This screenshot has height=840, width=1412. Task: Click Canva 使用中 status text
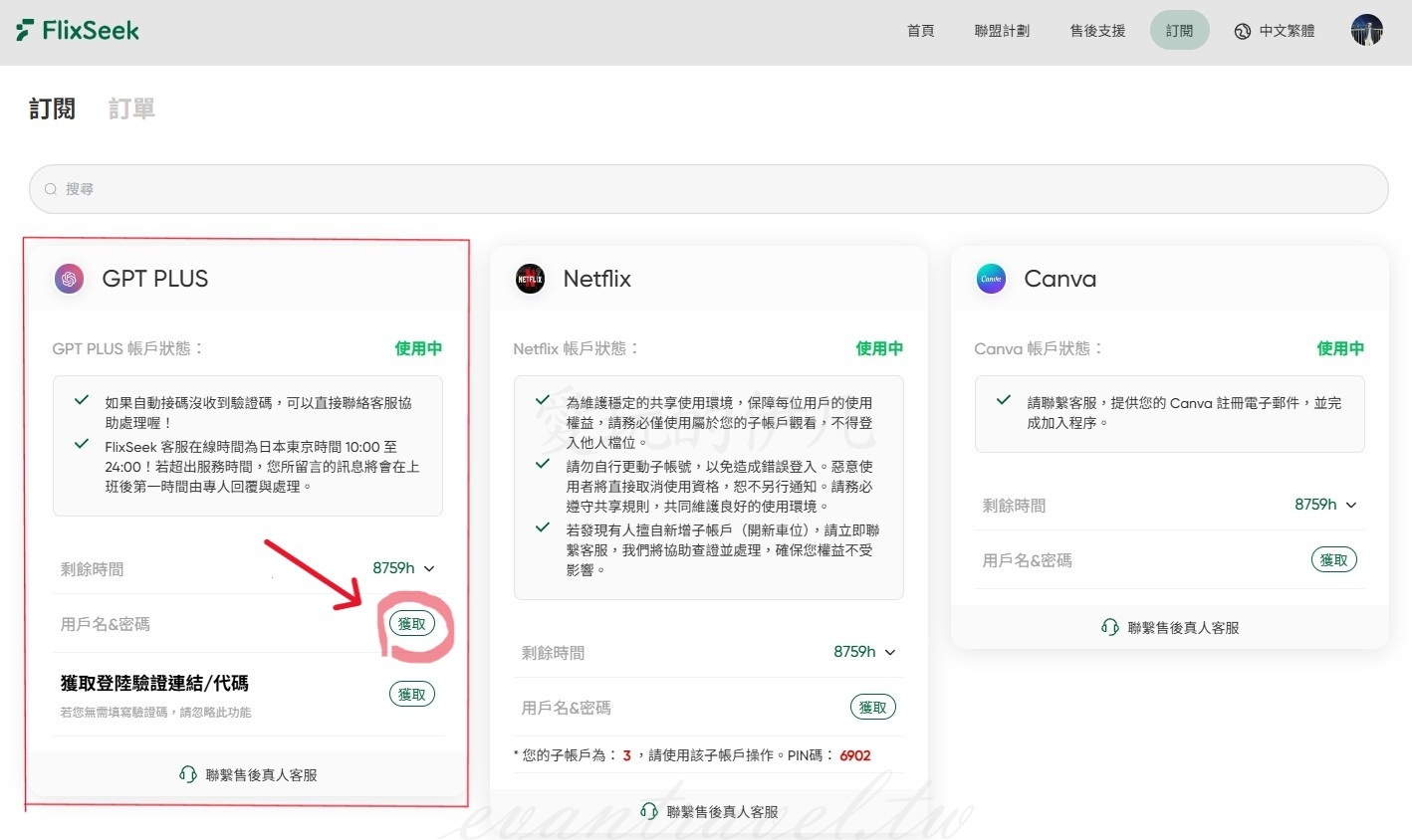[1340, 348]
